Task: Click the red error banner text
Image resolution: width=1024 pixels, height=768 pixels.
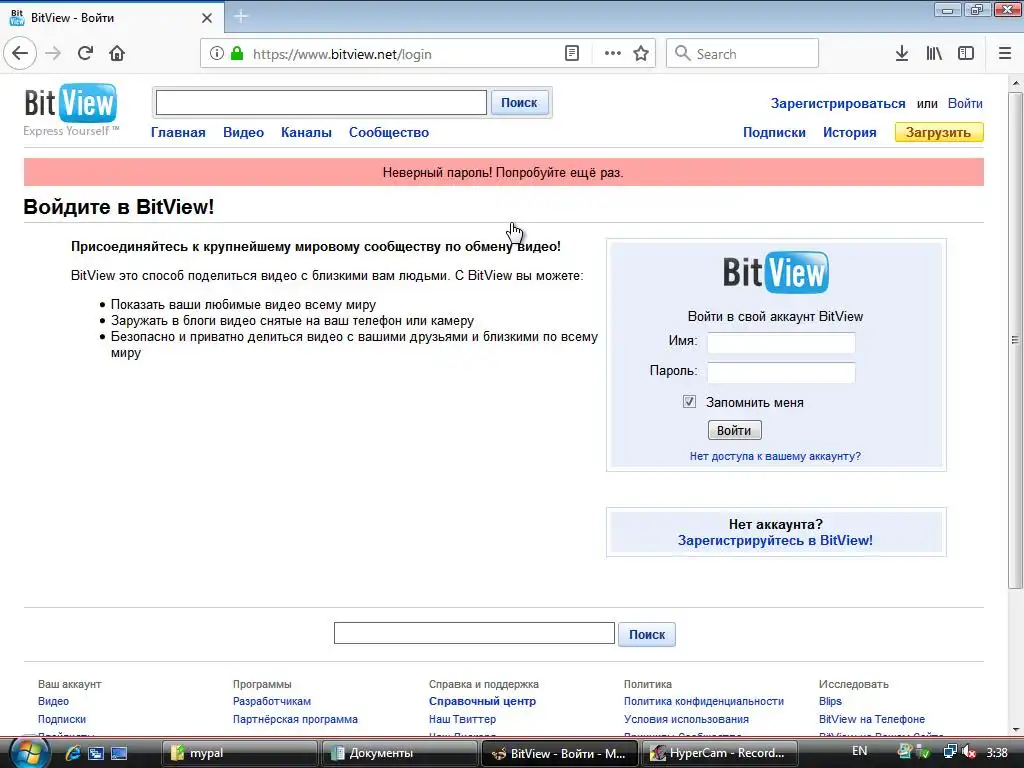Action: pyautogui.click(x=503, y=173)
